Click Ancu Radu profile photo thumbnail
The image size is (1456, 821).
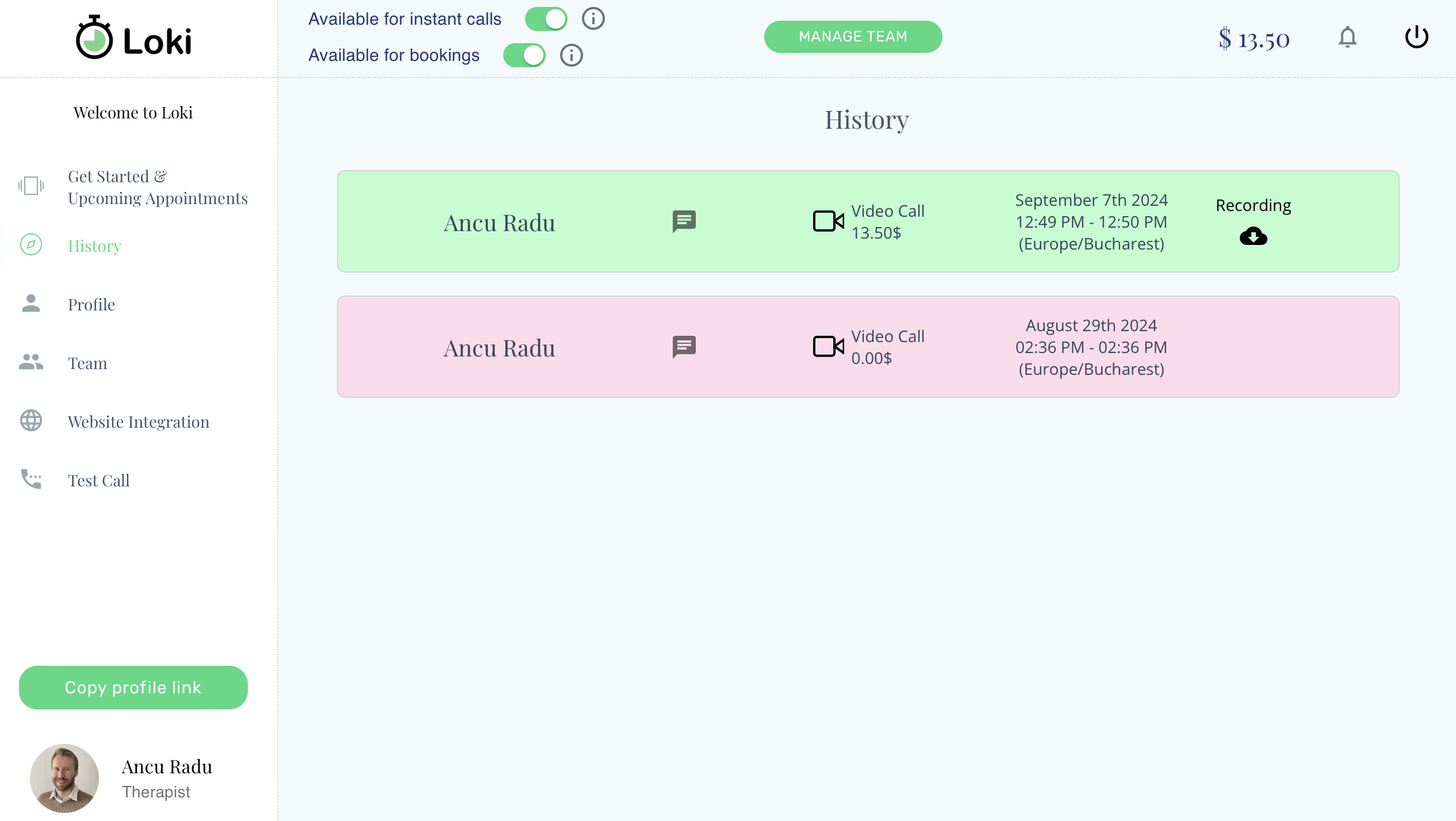pos(64,778)
